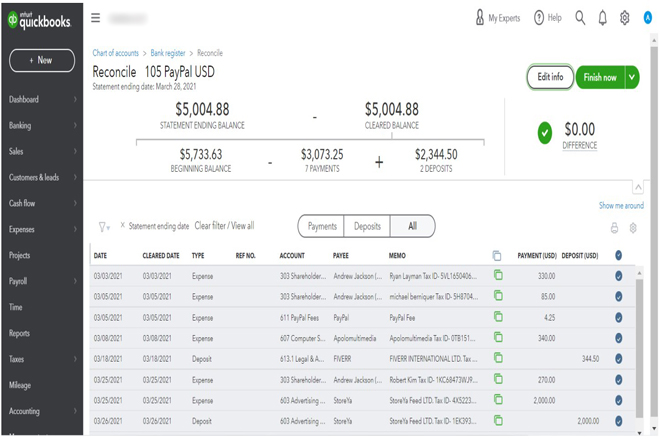Sort by the DATE column header
This screenshot has height=440, width=660.
[x=100, y=256]
